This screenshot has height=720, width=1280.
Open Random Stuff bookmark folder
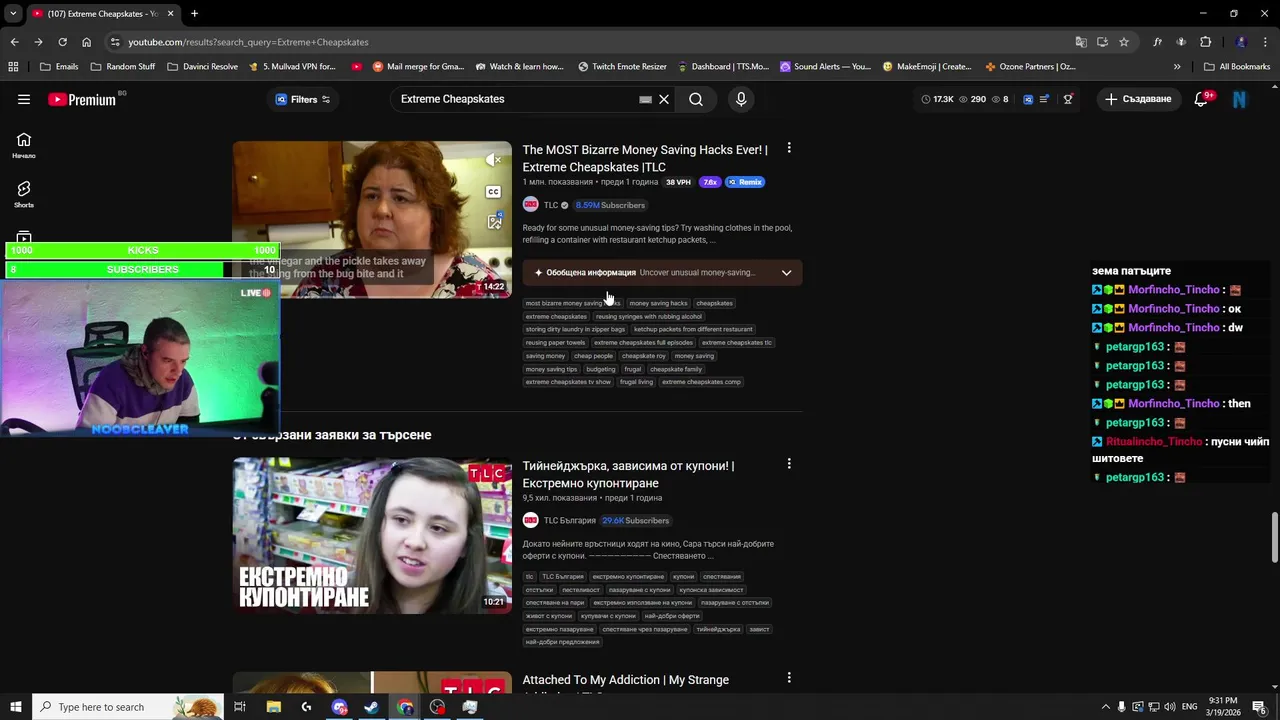(x=123, y=67)
